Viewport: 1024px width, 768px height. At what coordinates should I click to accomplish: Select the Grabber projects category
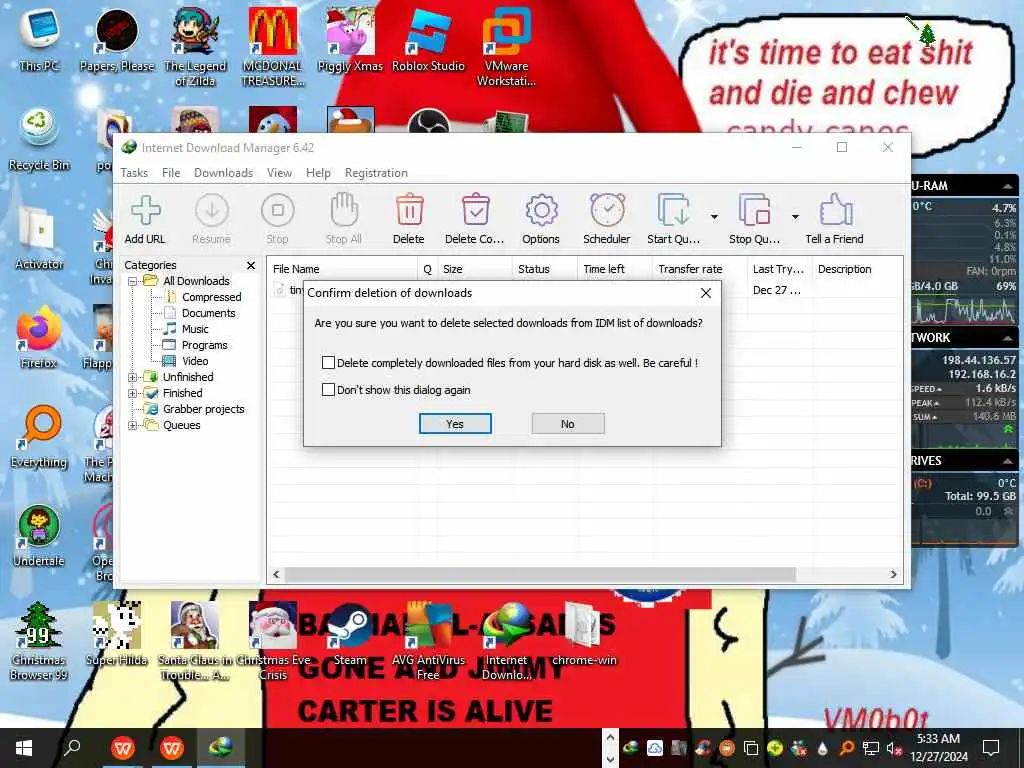click(204, 409)
